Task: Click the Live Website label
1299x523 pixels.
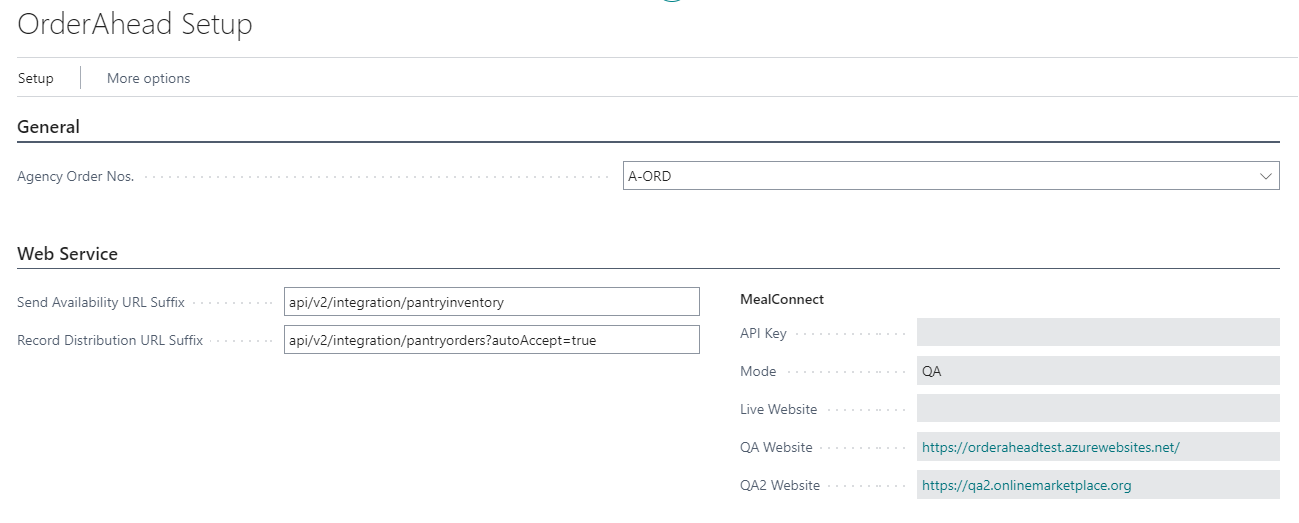Action: [x=778, y=409]
